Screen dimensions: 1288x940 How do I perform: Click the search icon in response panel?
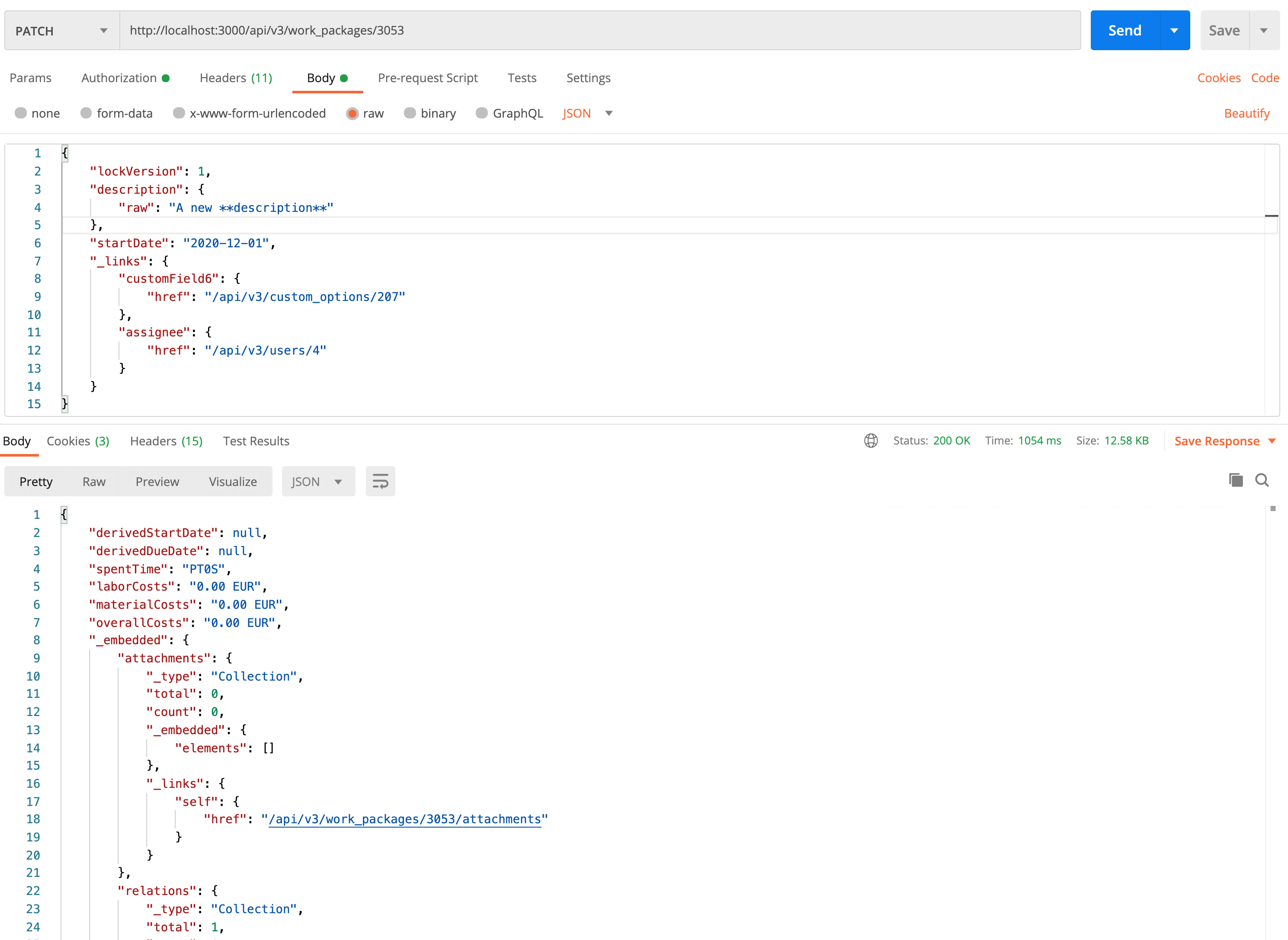1262,481
